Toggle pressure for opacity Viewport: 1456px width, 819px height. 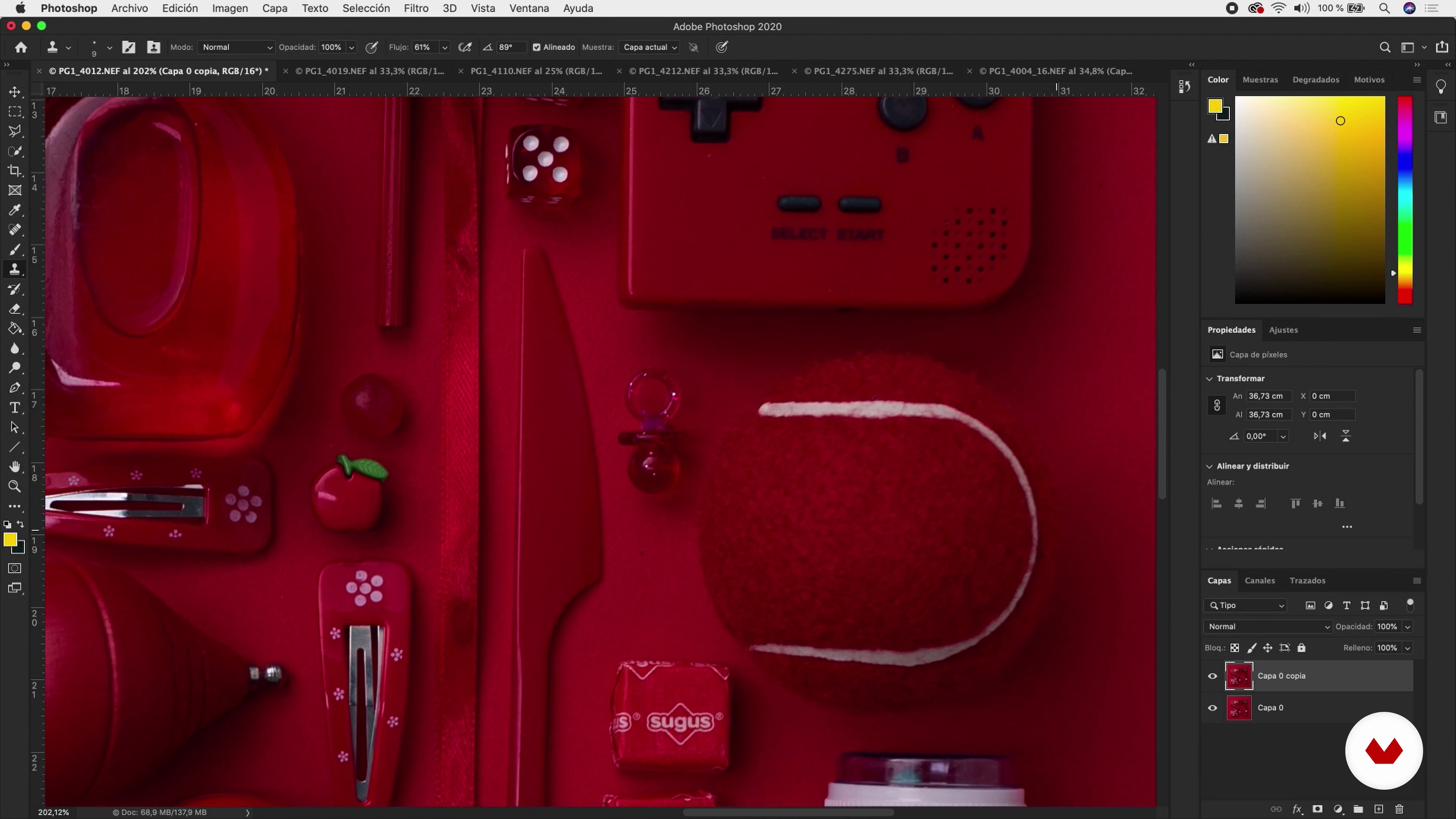(371, 47)
